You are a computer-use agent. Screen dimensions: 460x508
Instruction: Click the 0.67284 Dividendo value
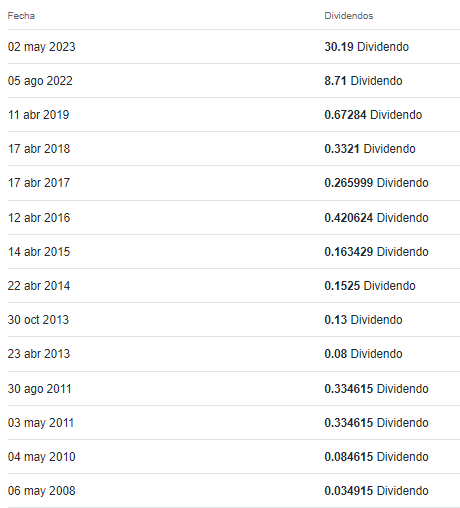(373, 115)
